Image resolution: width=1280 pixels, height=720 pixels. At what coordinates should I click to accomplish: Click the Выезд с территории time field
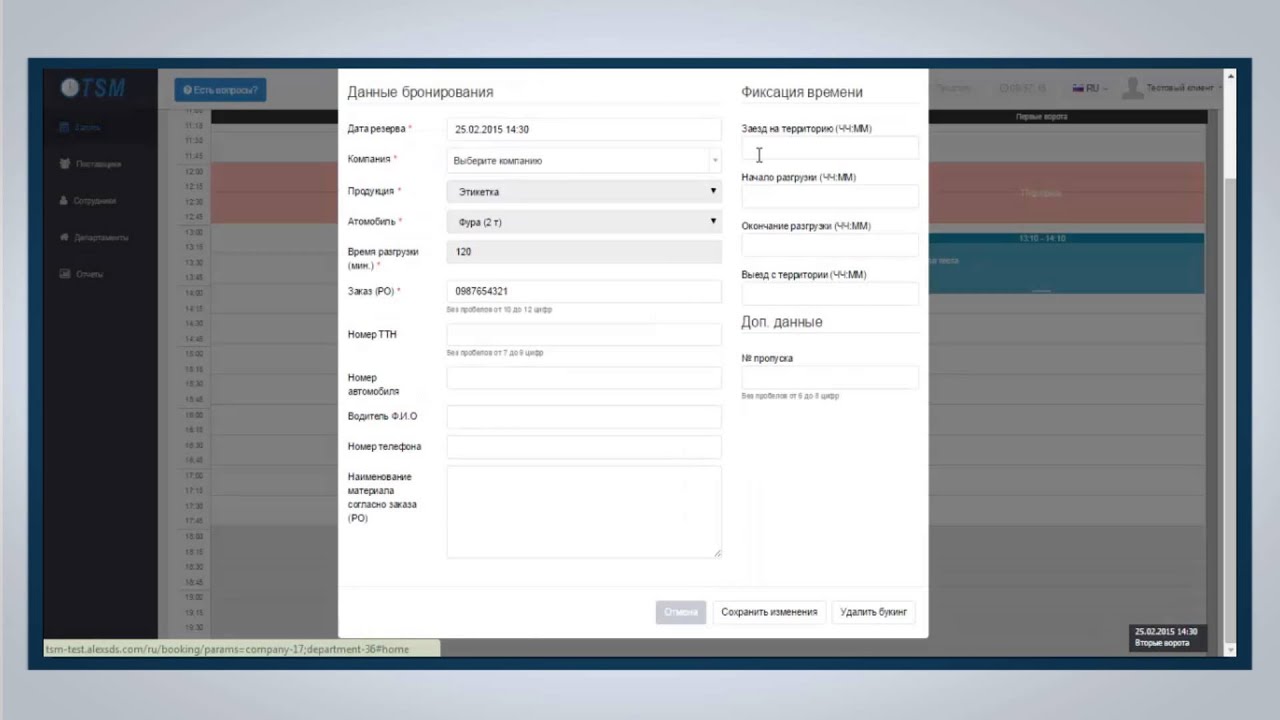[x=830, y=293]
